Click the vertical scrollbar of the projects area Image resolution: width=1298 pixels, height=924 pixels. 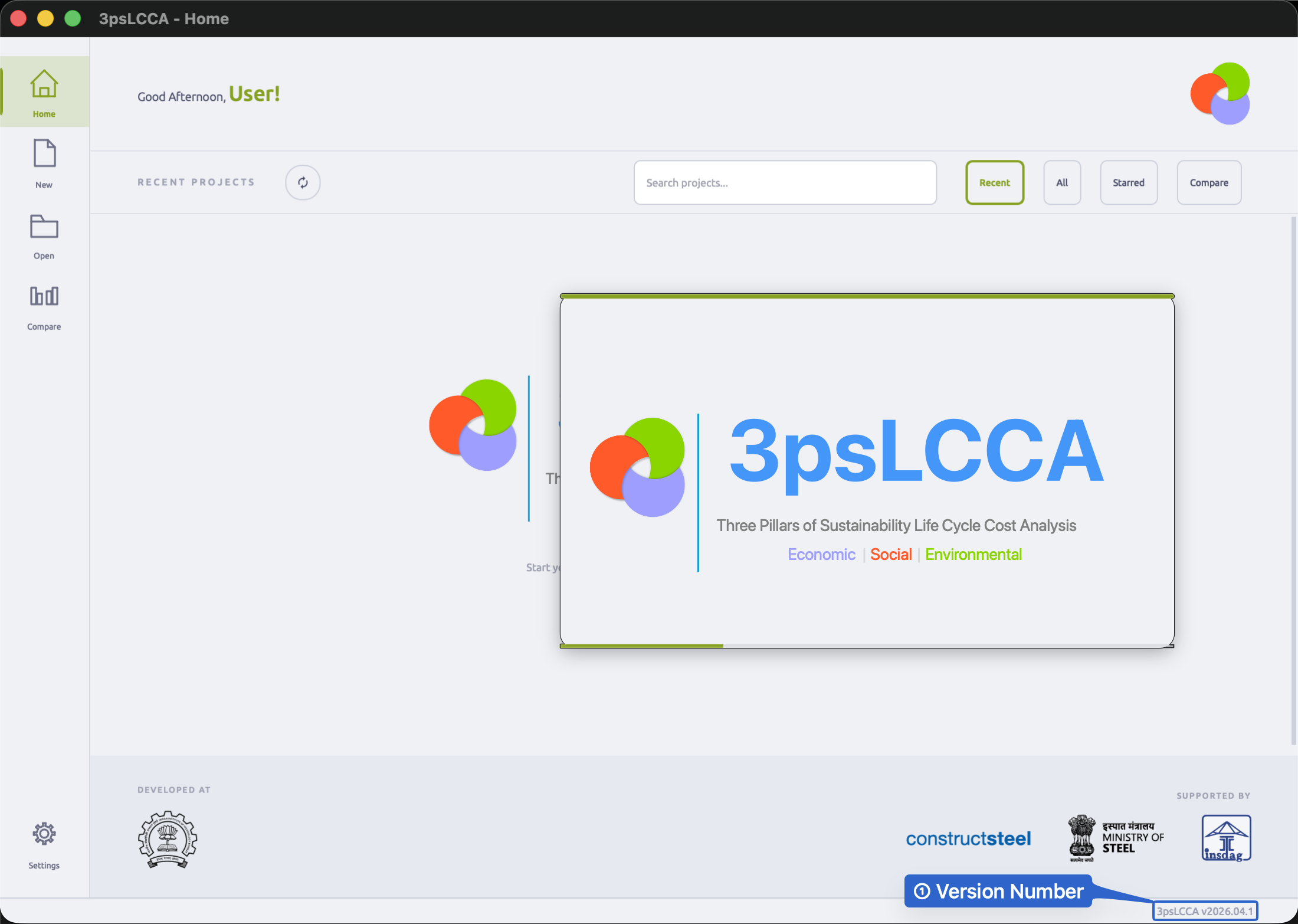click(1293, 481)
